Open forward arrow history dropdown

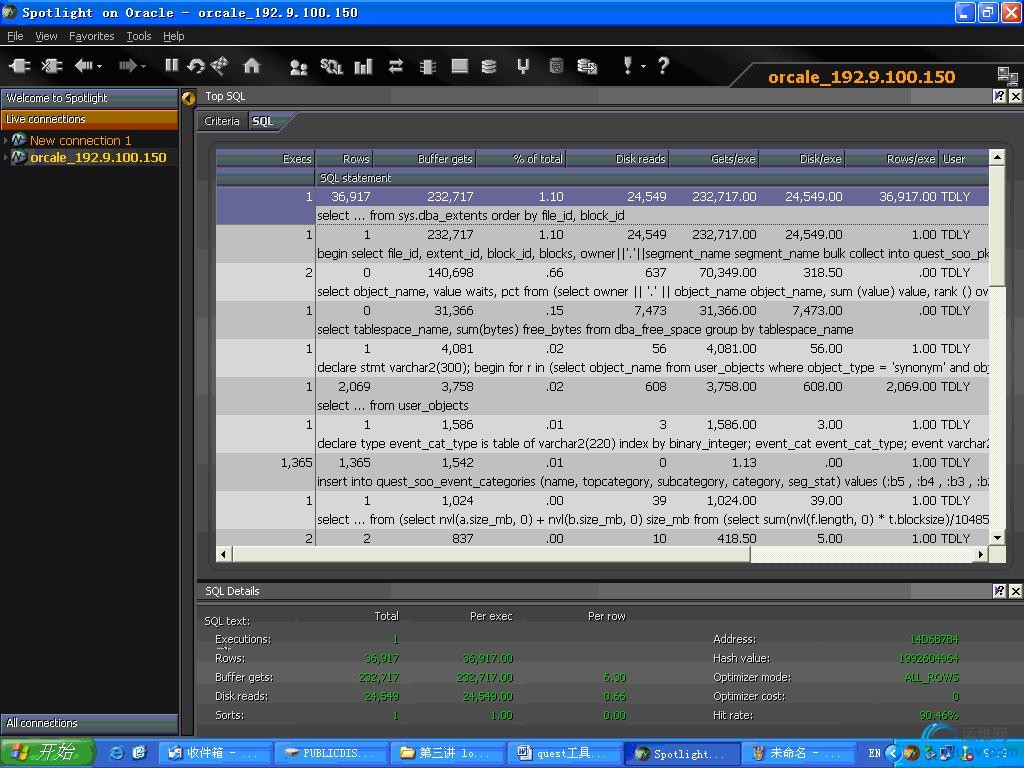pos(144,66)
